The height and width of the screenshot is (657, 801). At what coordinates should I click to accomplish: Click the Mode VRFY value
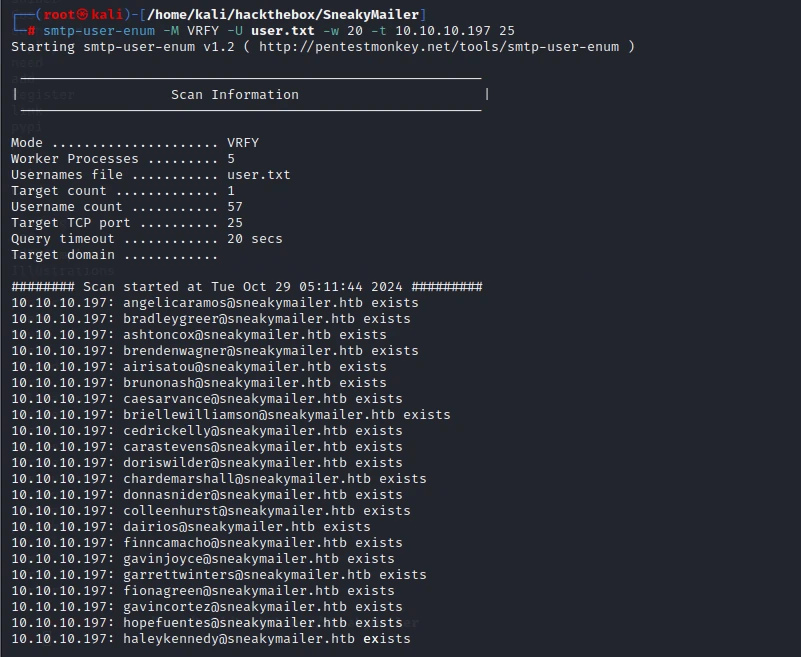tap(243, 143)
